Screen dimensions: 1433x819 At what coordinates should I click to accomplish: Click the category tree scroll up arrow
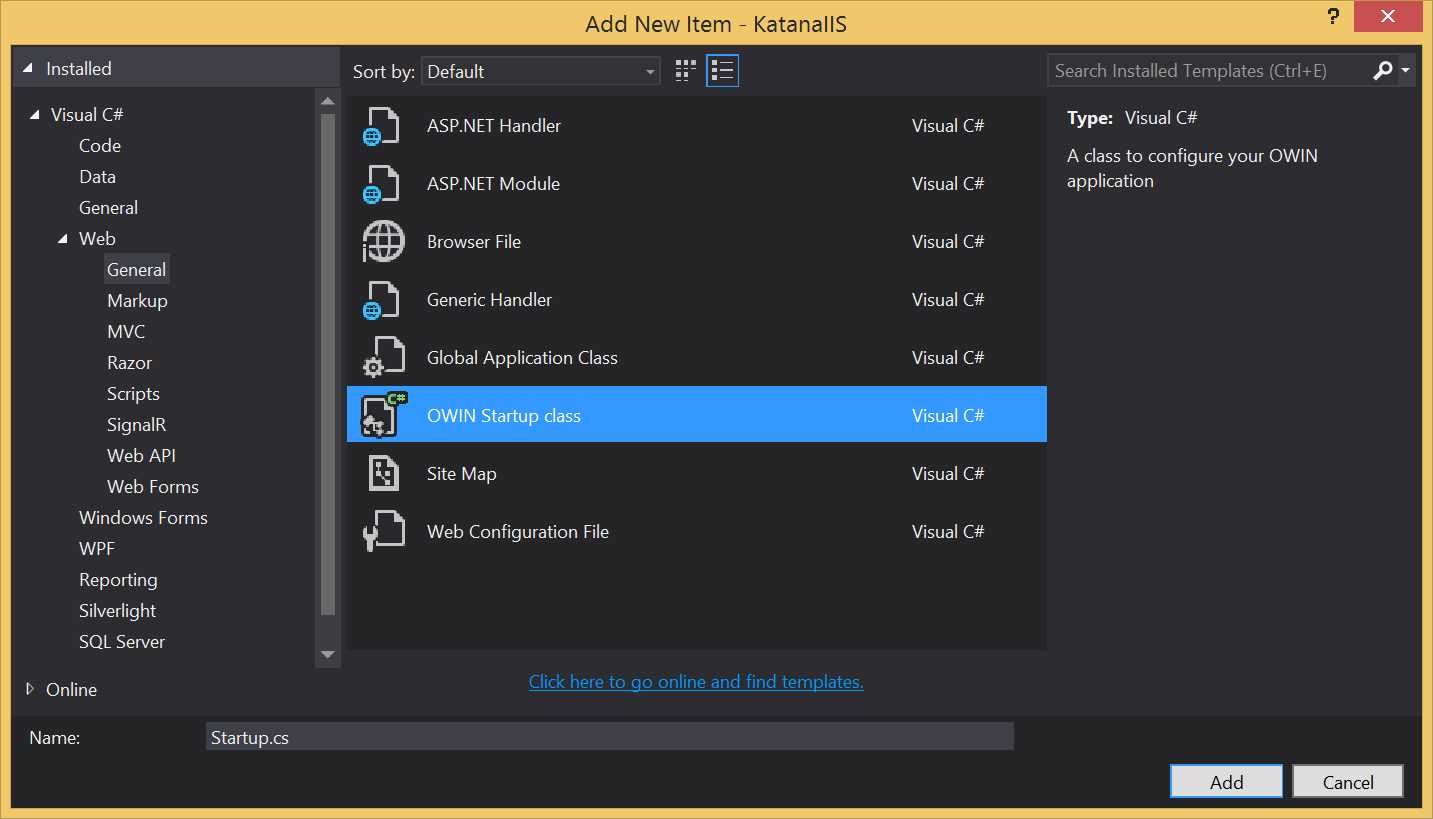[x=327, y=101]
